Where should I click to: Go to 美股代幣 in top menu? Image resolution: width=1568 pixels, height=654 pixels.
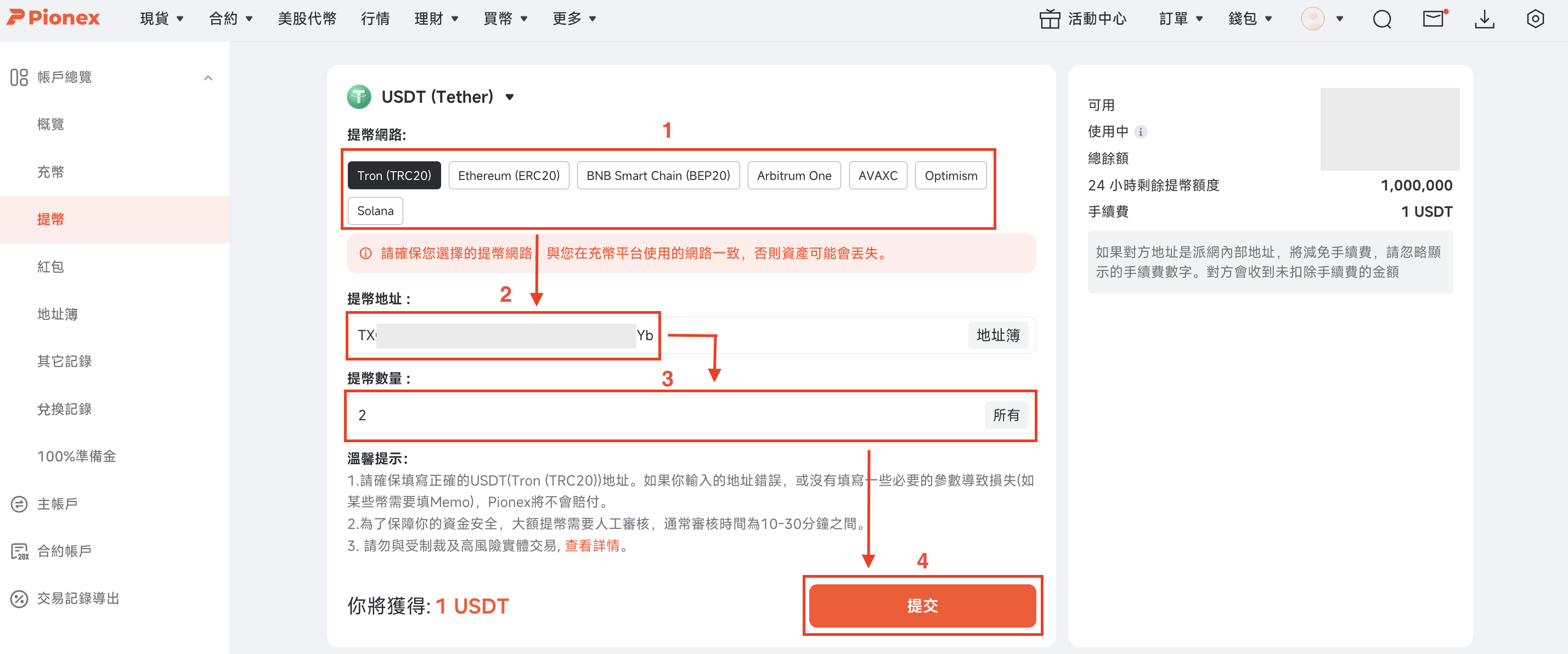[x=307, y=19]
